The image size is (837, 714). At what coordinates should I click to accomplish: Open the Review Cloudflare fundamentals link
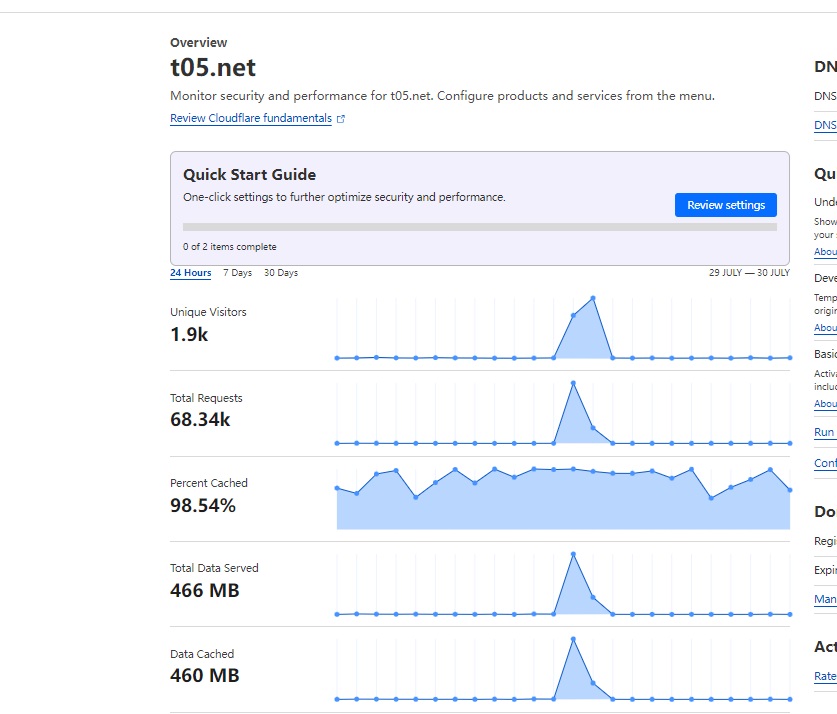coord(250,118)
